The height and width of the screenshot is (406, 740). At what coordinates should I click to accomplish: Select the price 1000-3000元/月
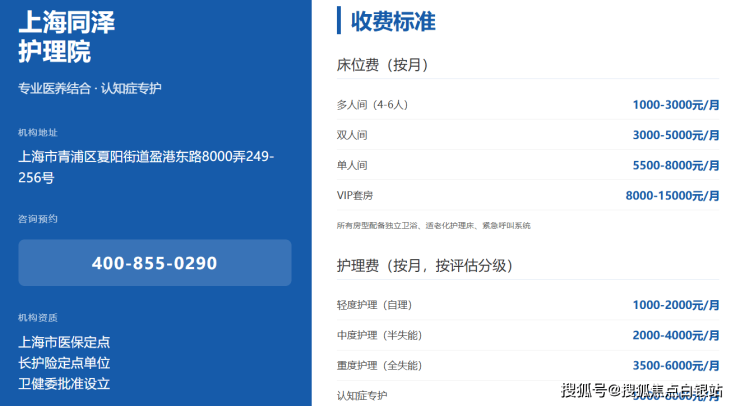pos(676,105)
